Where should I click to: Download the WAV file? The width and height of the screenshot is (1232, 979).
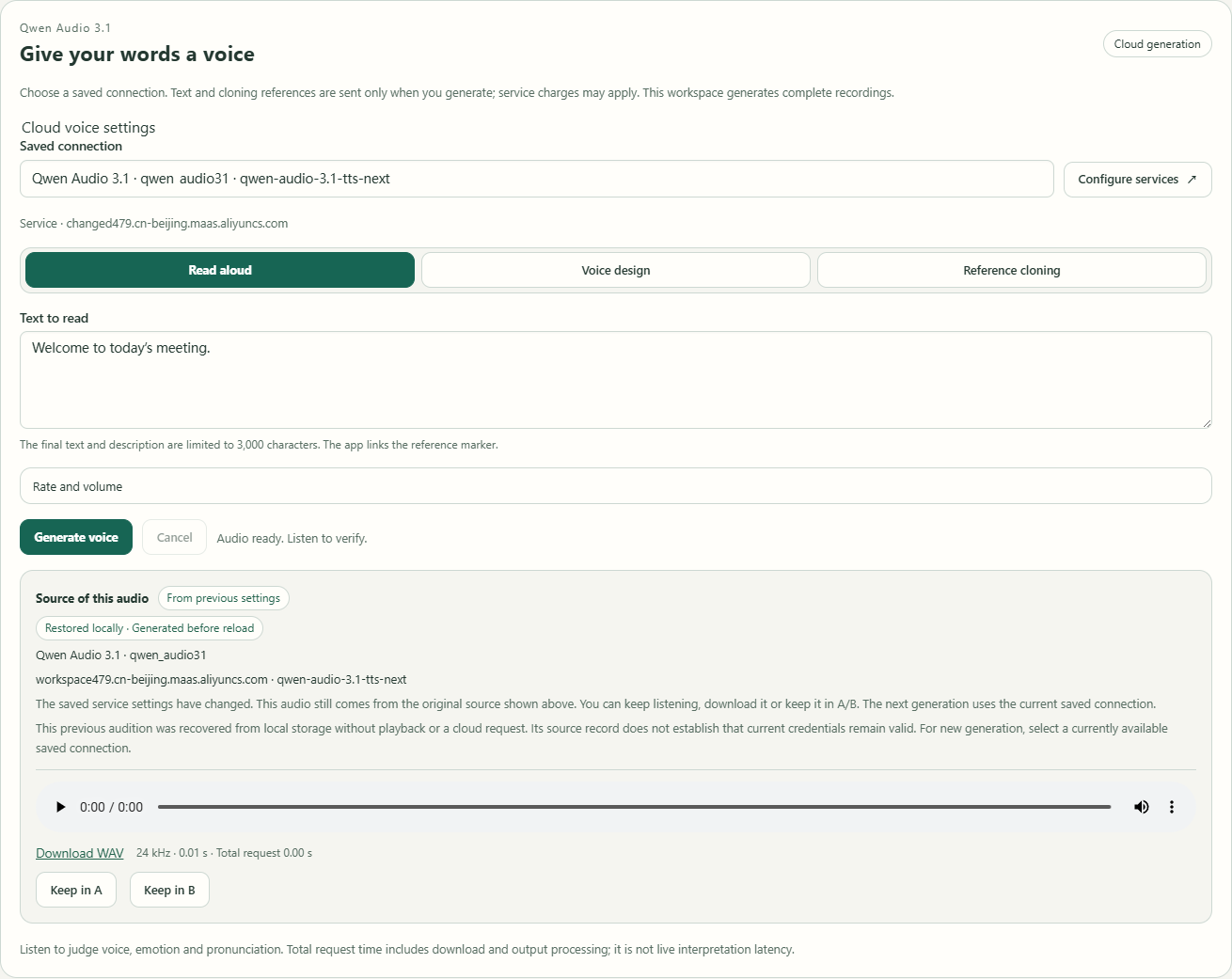click(x=80, y=853)
